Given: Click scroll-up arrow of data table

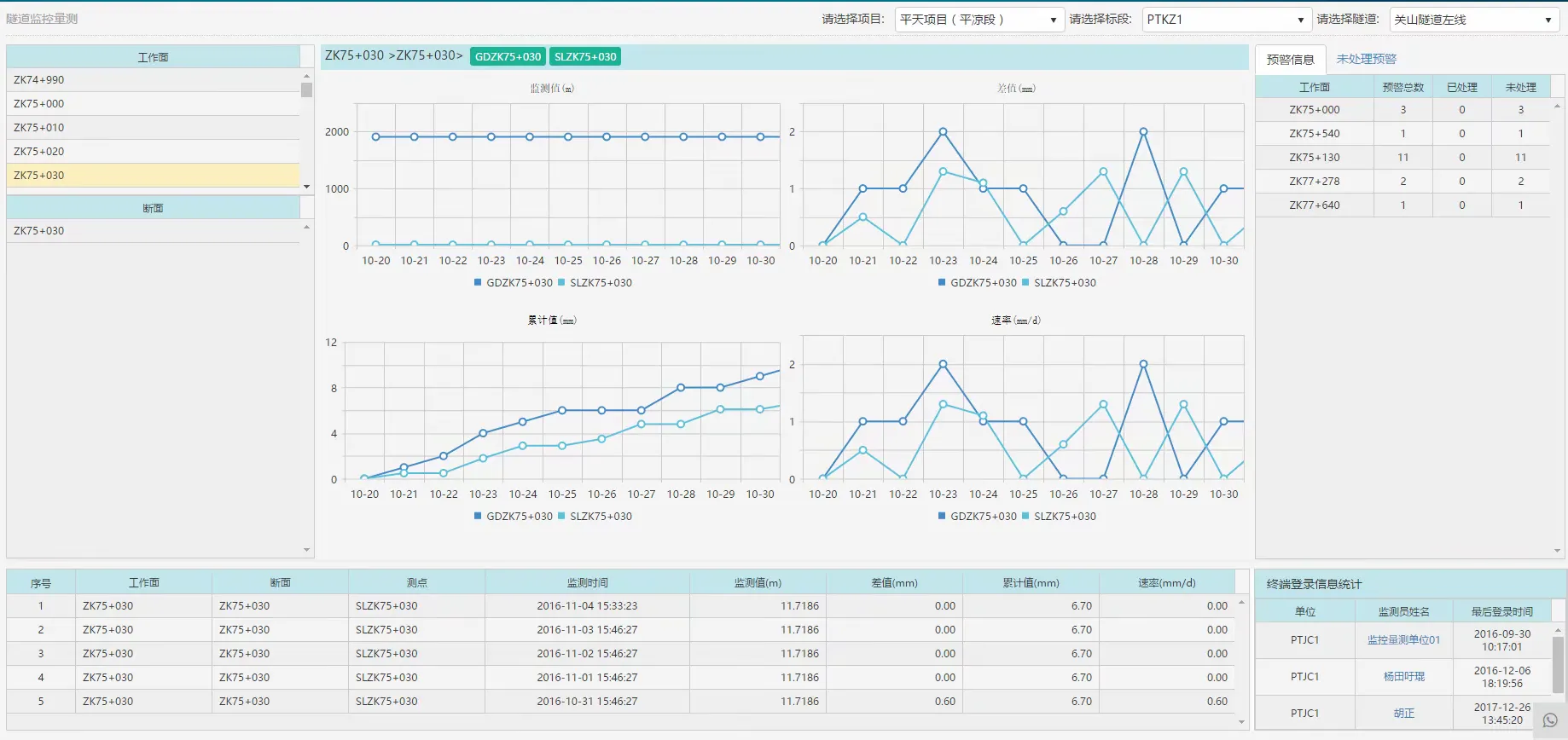Looking at the screenshot, I should (1241, 602).
